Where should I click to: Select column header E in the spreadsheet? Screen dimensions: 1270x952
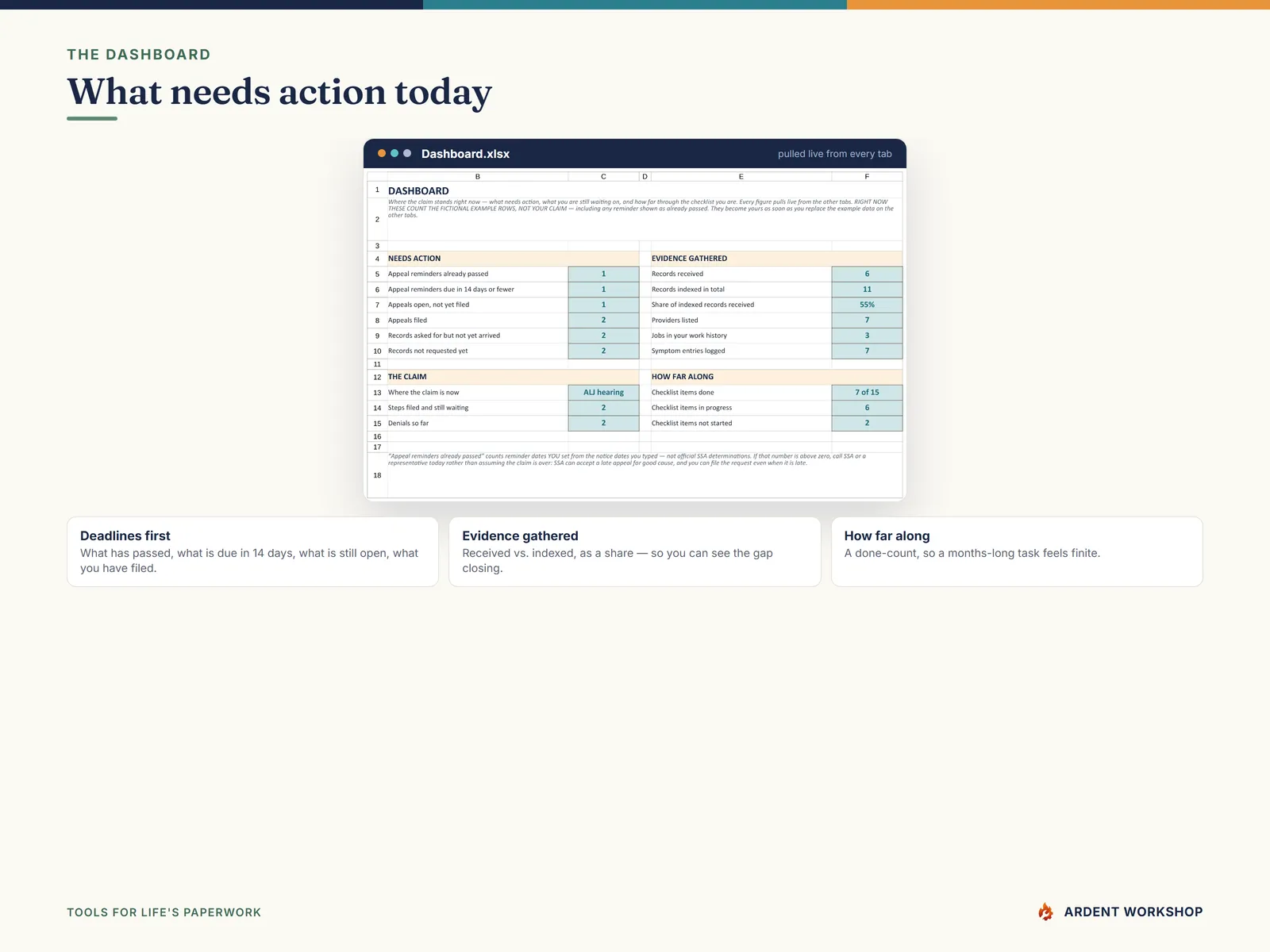pyautogui.click(x=741, y=177)
